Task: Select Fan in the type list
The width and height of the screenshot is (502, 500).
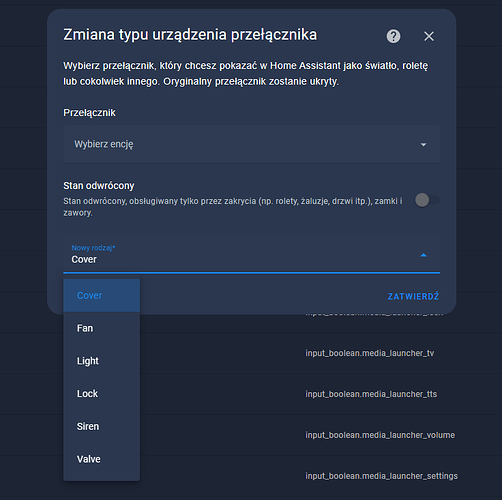Action: 101,328
